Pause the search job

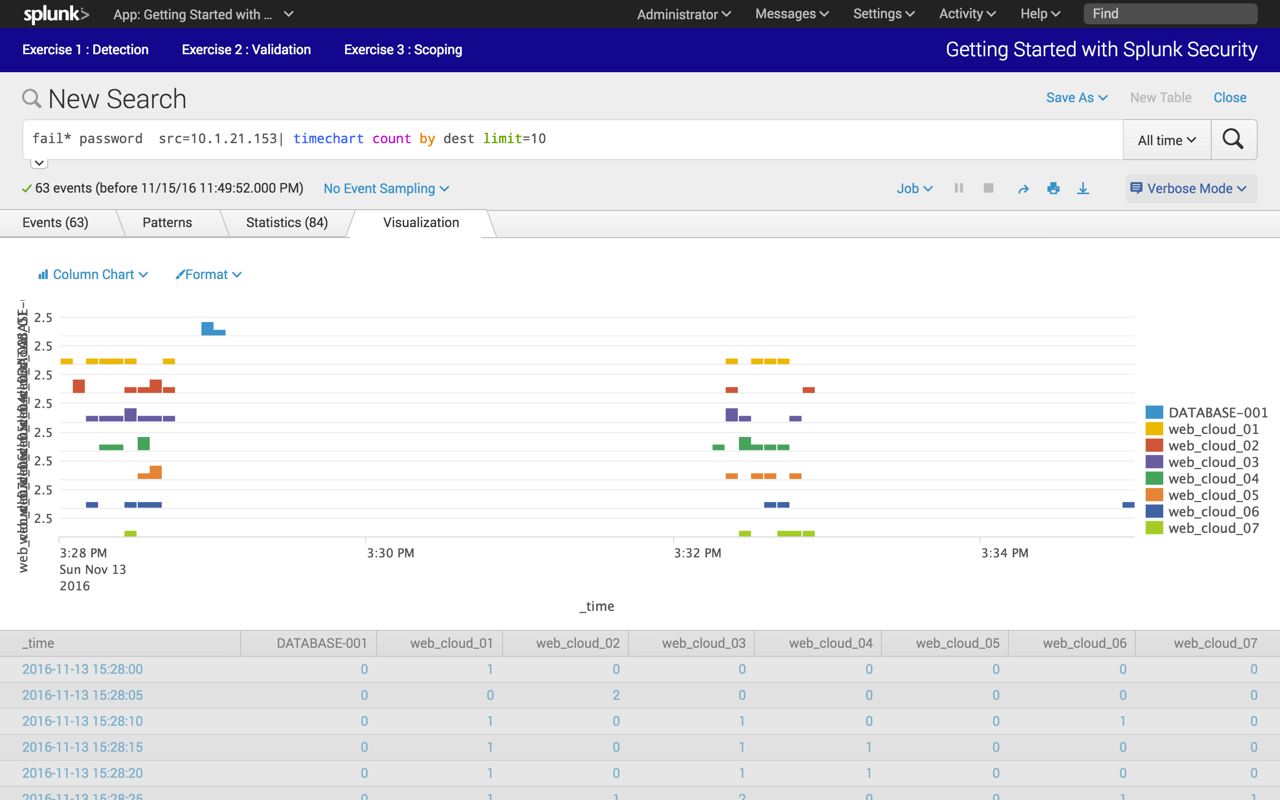point(959,188)
